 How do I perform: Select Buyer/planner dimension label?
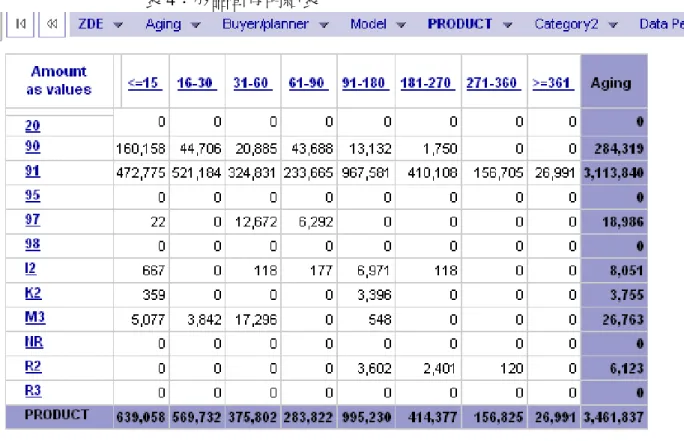tap(265, 24)
